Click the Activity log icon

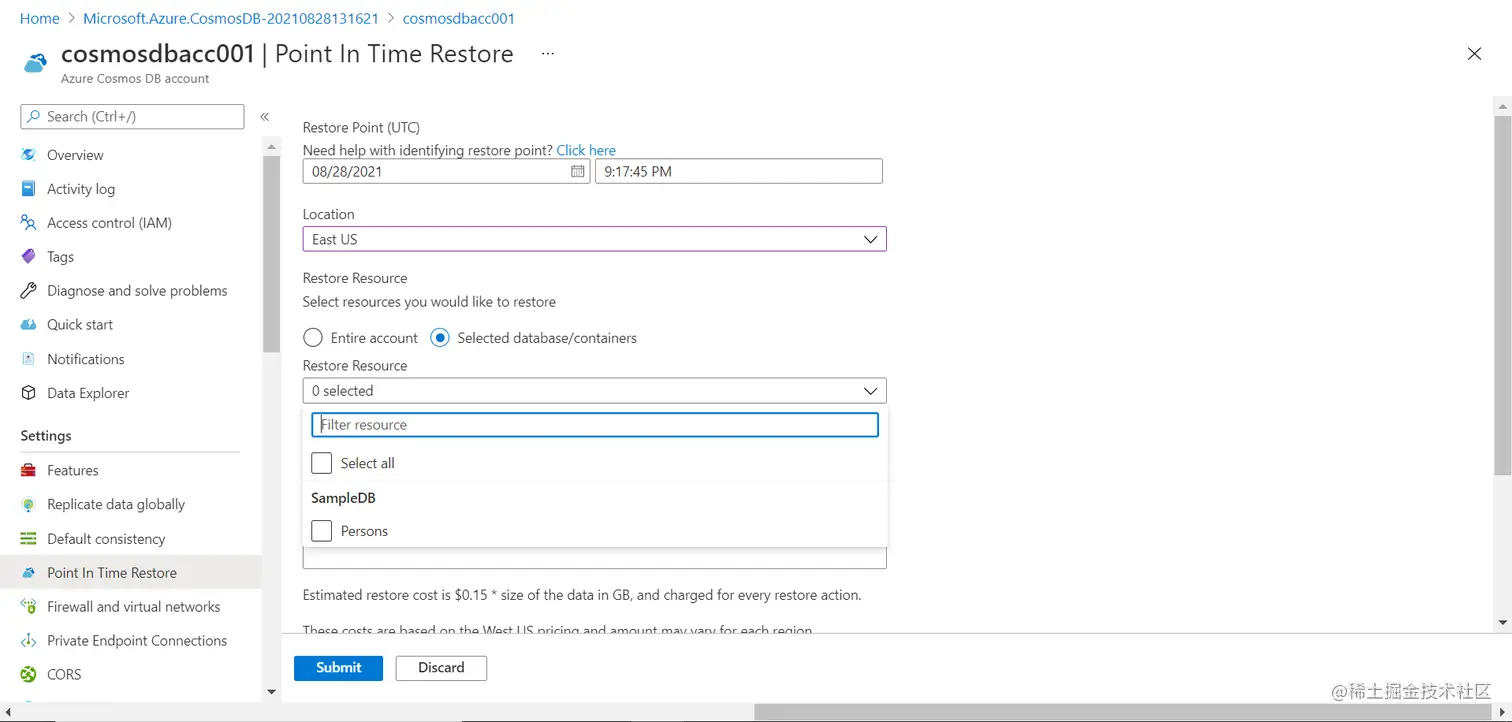click(29, 189)
